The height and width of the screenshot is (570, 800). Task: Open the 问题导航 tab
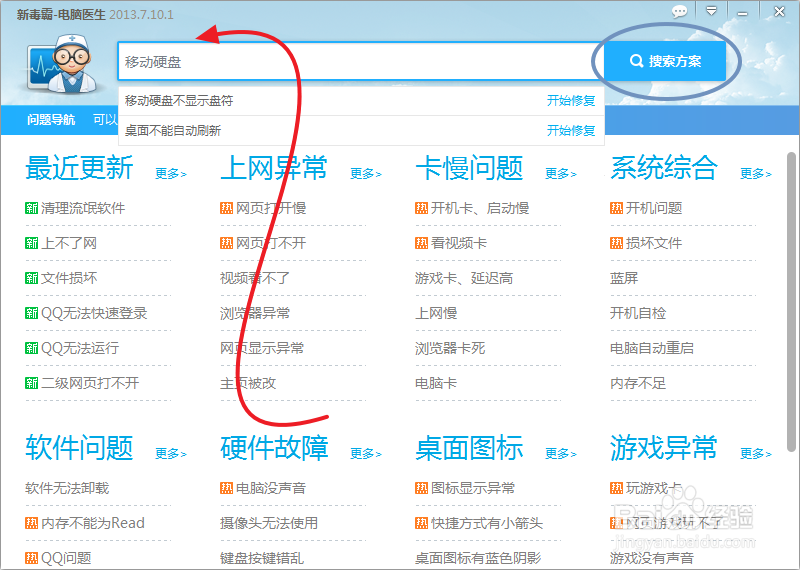pos(51,120)
